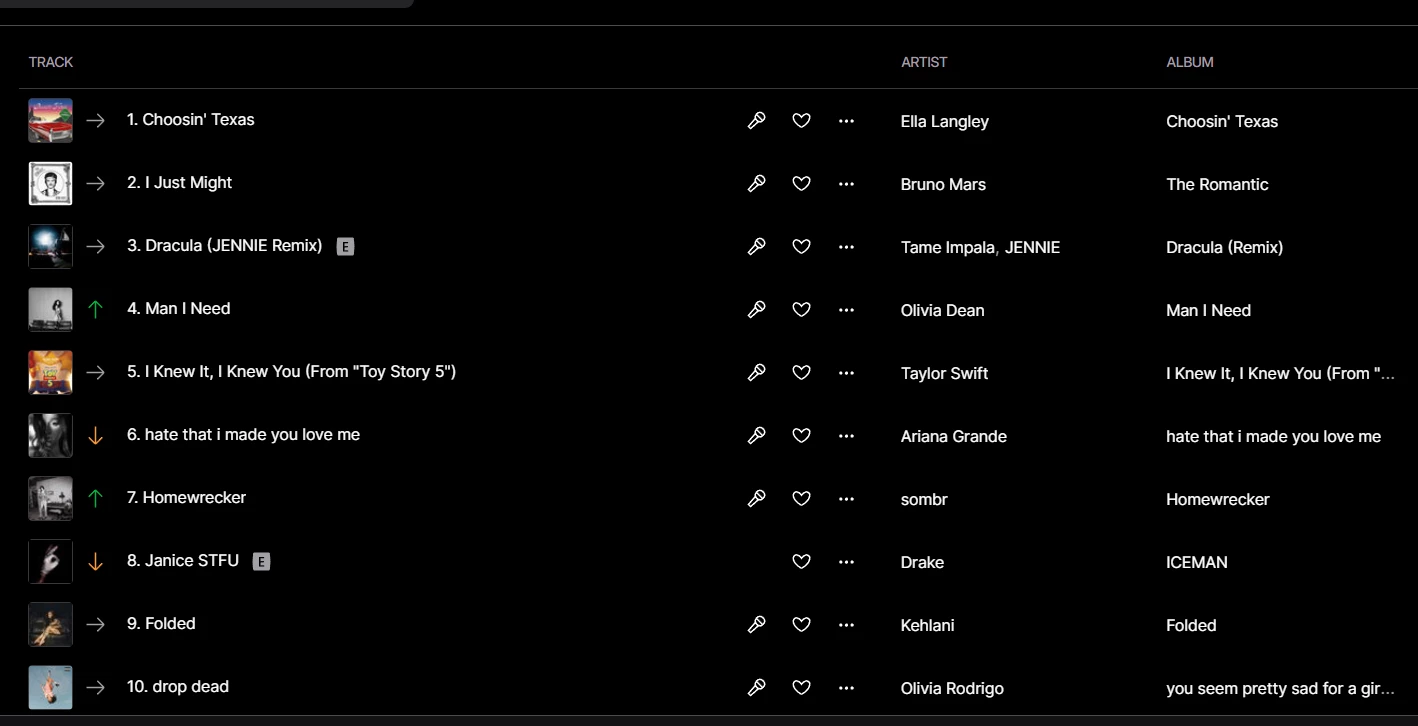Select track title "4. Man I Need"
Image resolution: width=1418 pixels, height=726 pixels.
[x=179, y=309]
